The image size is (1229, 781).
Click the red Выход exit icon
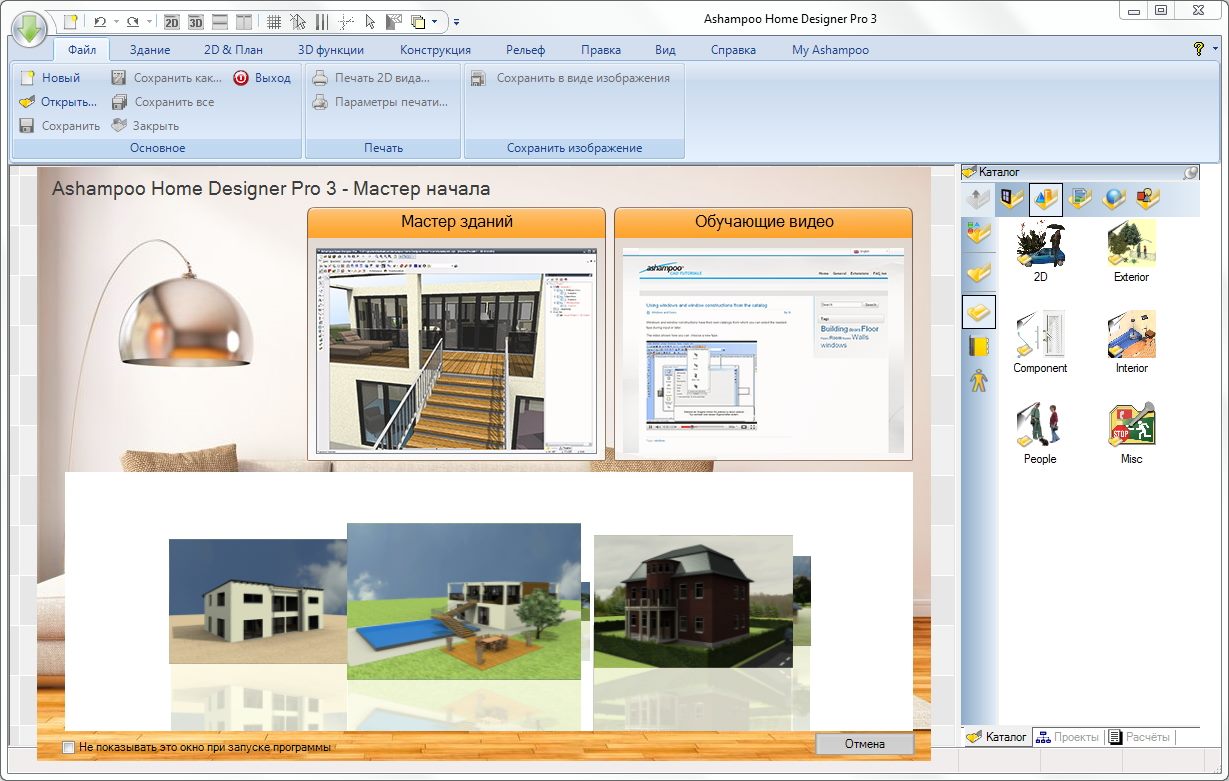click(241, 78)
